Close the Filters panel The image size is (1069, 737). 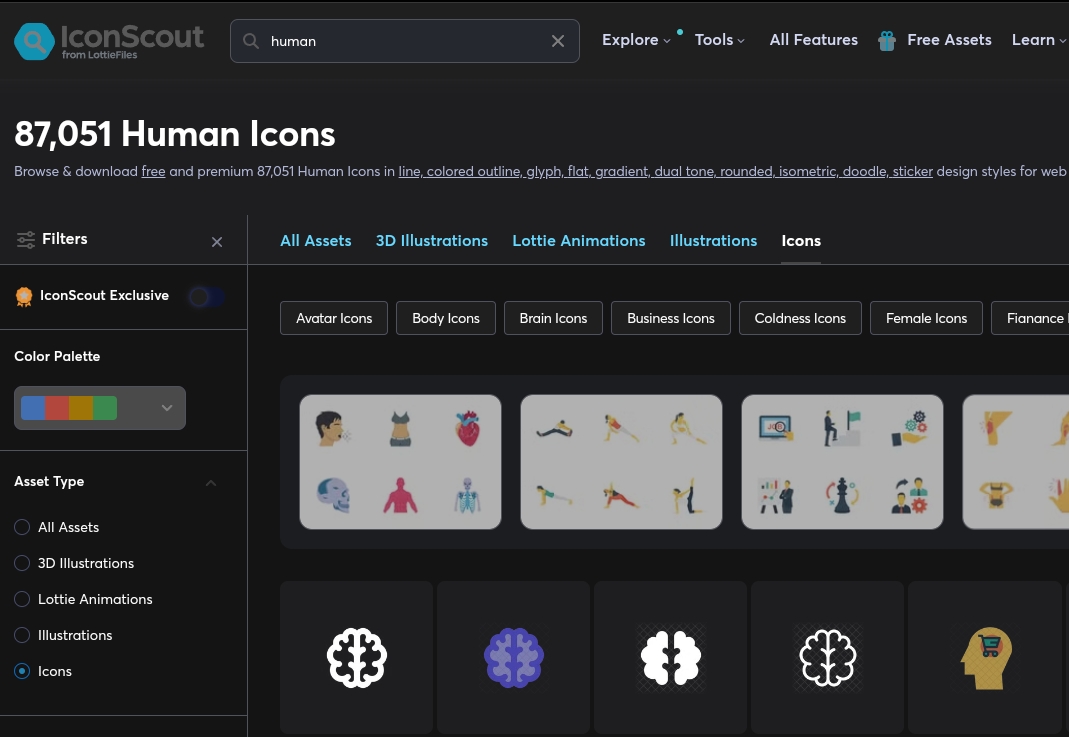[x=217, y=242]
